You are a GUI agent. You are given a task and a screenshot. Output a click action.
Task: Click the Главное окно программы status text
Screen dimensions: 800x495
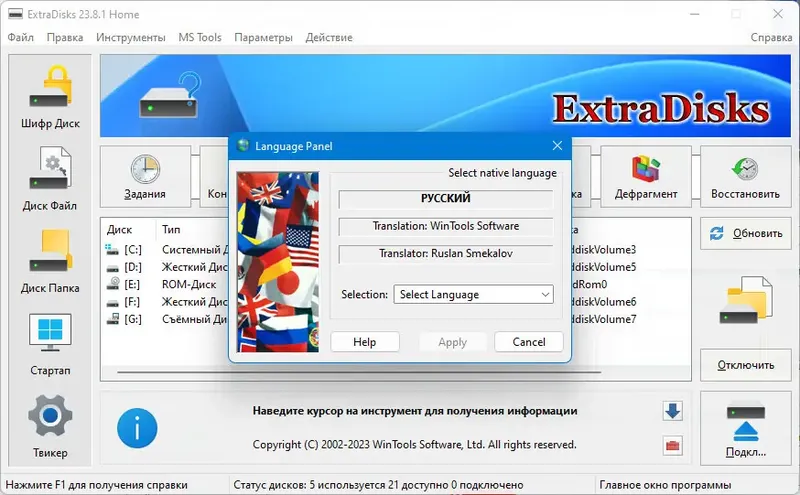point(665,485)
